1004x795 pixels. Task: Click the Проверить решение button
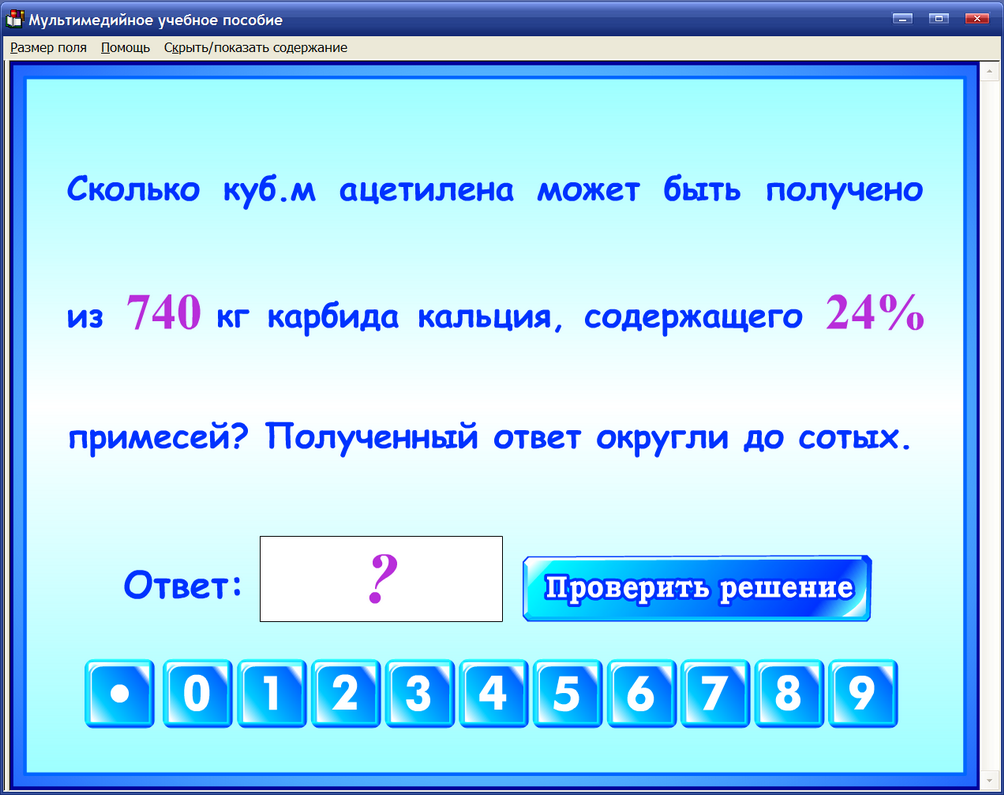(x=695, y=588)
